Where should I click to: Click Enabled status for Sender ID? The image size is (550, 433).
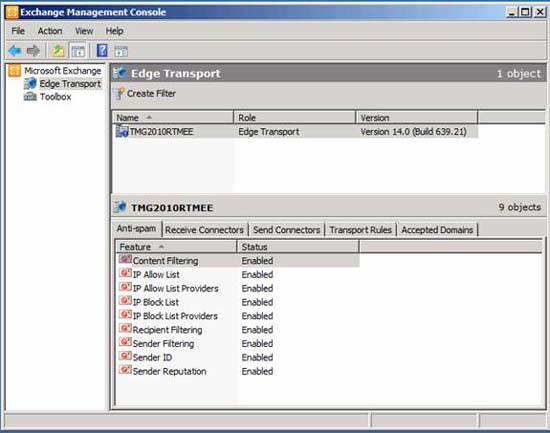257,357
